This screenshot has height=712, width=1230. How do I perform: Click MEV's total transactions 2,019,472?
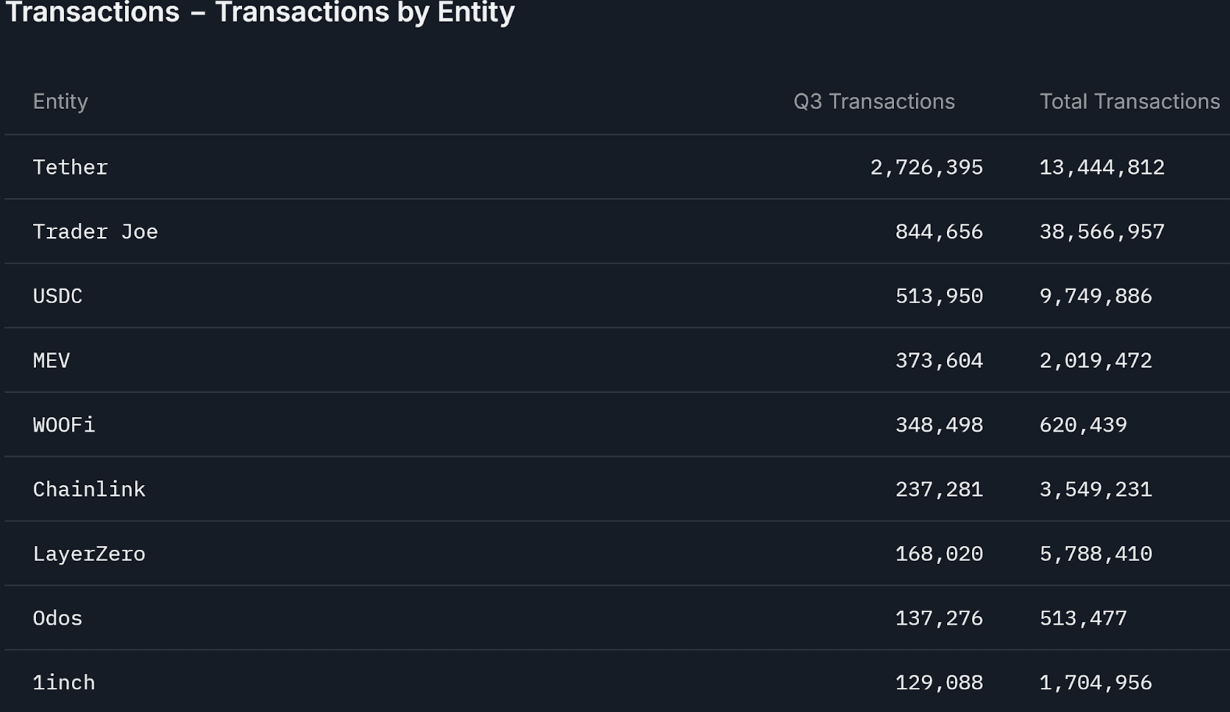point(1096,361)
